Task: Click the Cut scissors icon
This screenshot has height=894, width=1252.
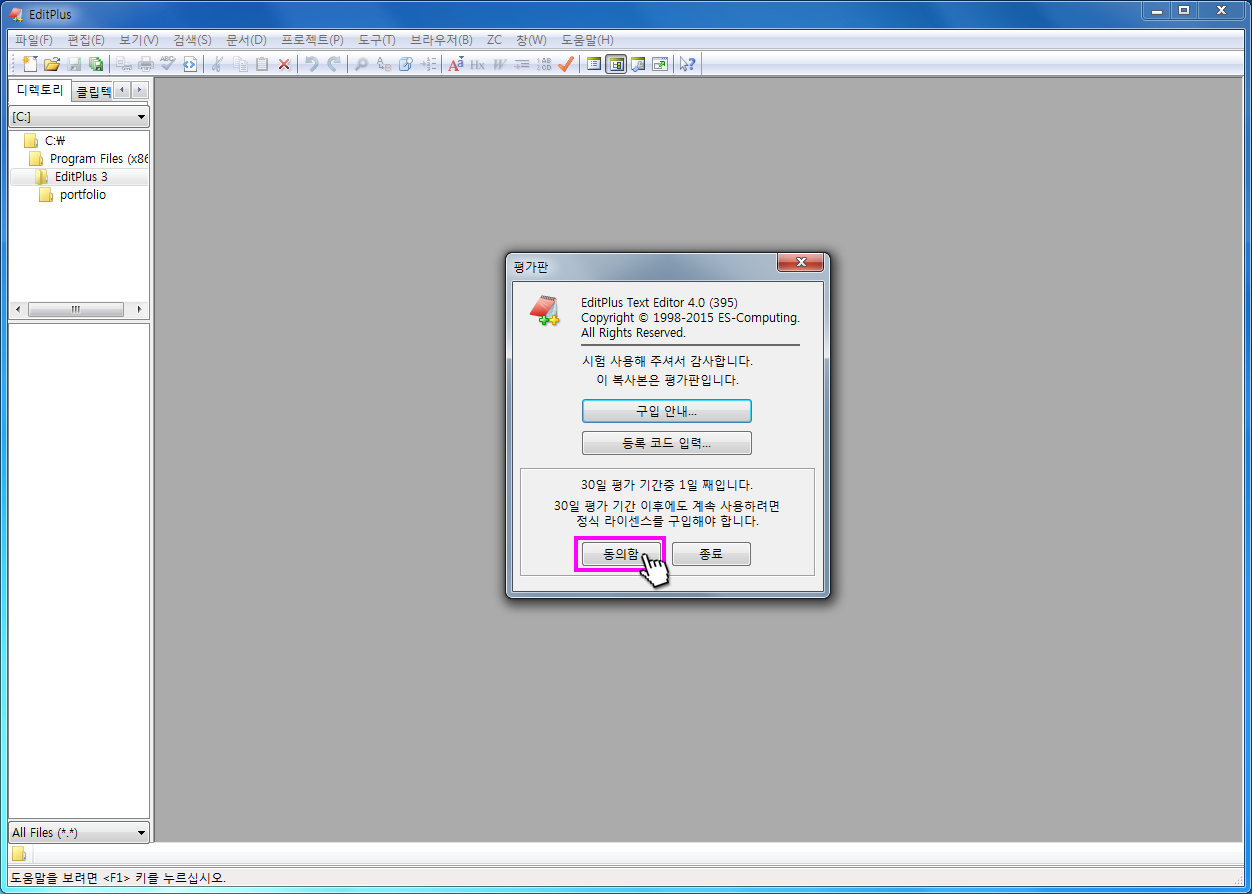Action: 217,64
